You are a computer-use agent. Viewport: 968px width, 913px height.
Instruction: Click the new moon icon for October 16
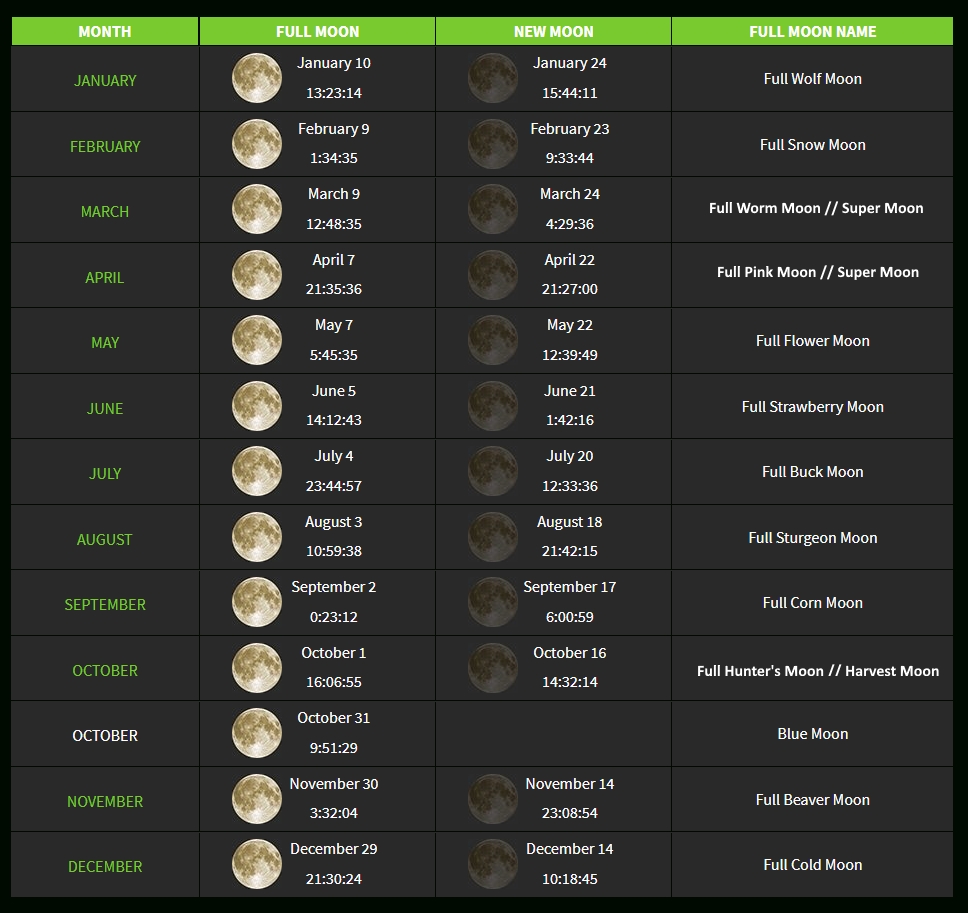click(x=493, y=668)
